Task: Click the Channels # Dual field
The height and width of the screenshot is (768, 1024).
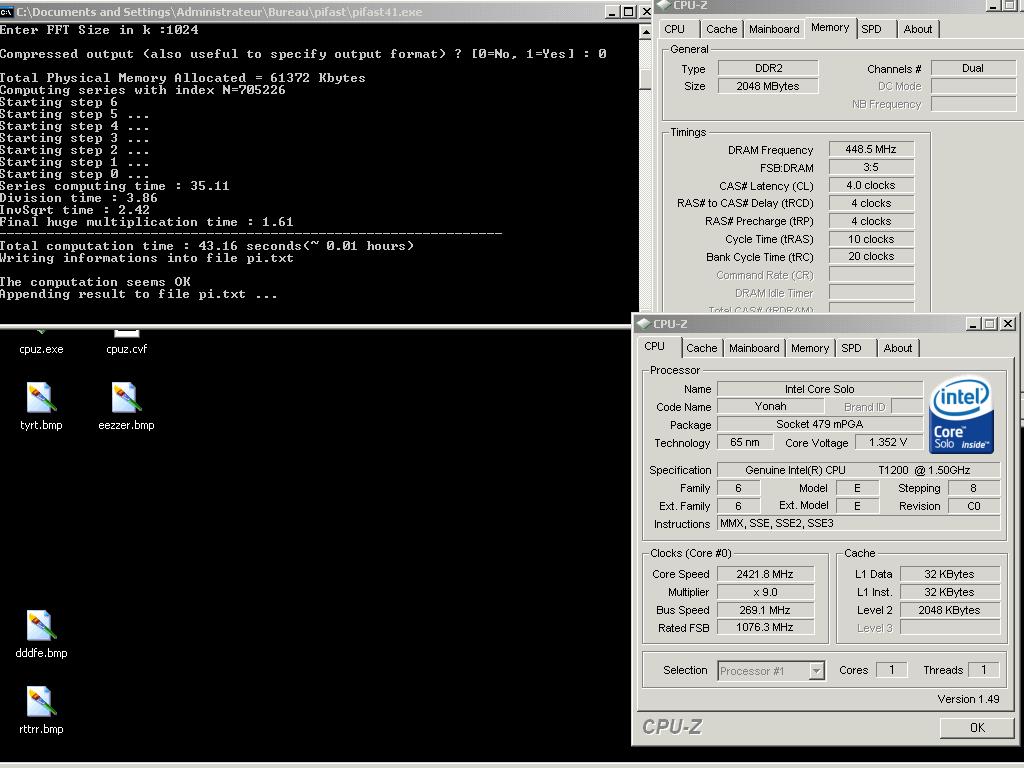Action: click(x=972, y=68)
